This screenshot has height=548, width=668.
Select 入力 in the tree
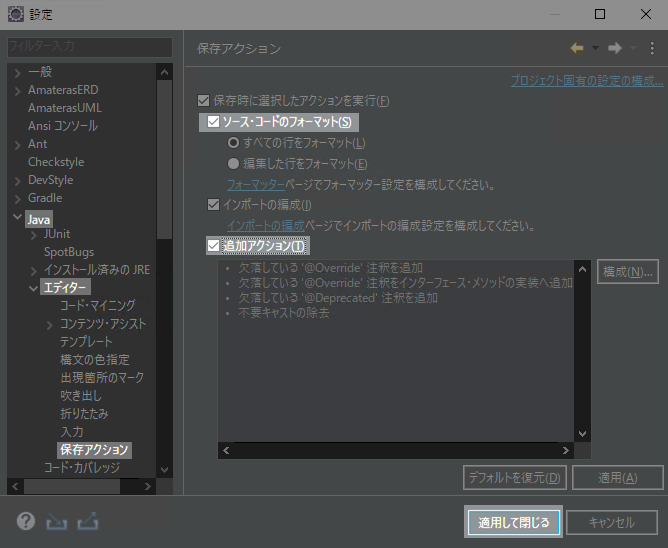click(72, 432)
